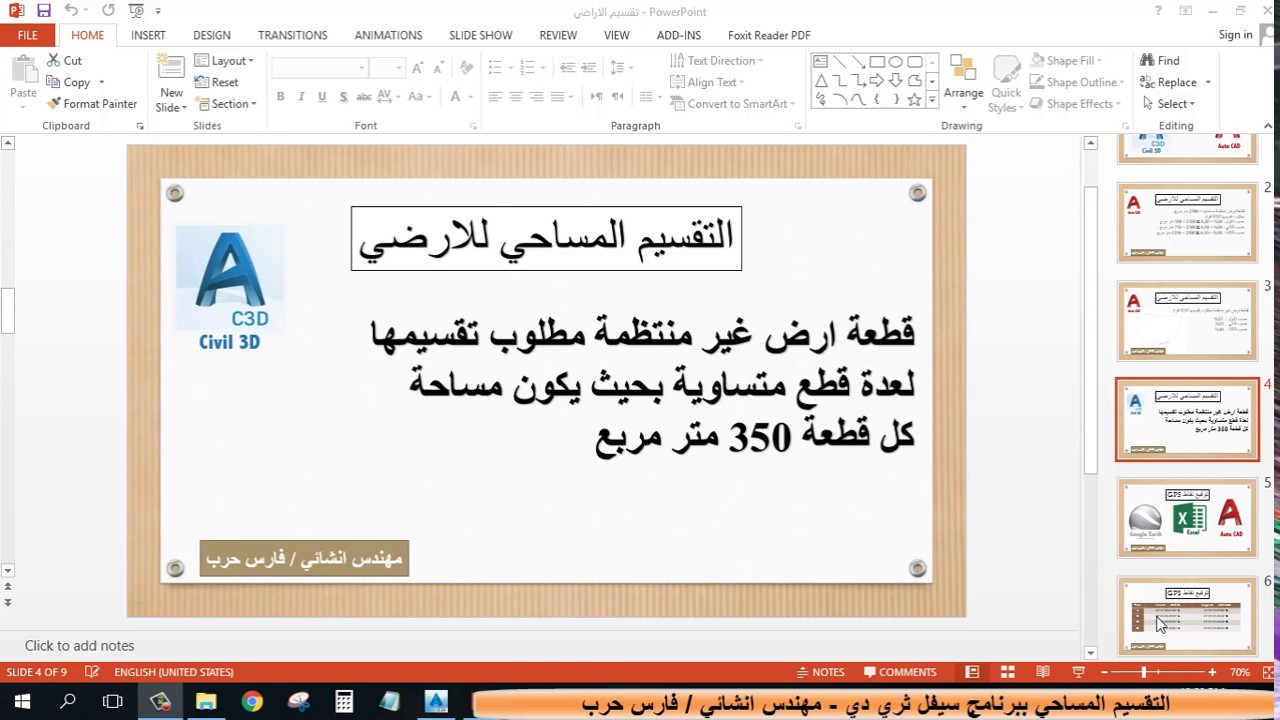This screenshot has height=720, width=1280.
Task: Click the Undo arrow icon
Action: point(70,11)
